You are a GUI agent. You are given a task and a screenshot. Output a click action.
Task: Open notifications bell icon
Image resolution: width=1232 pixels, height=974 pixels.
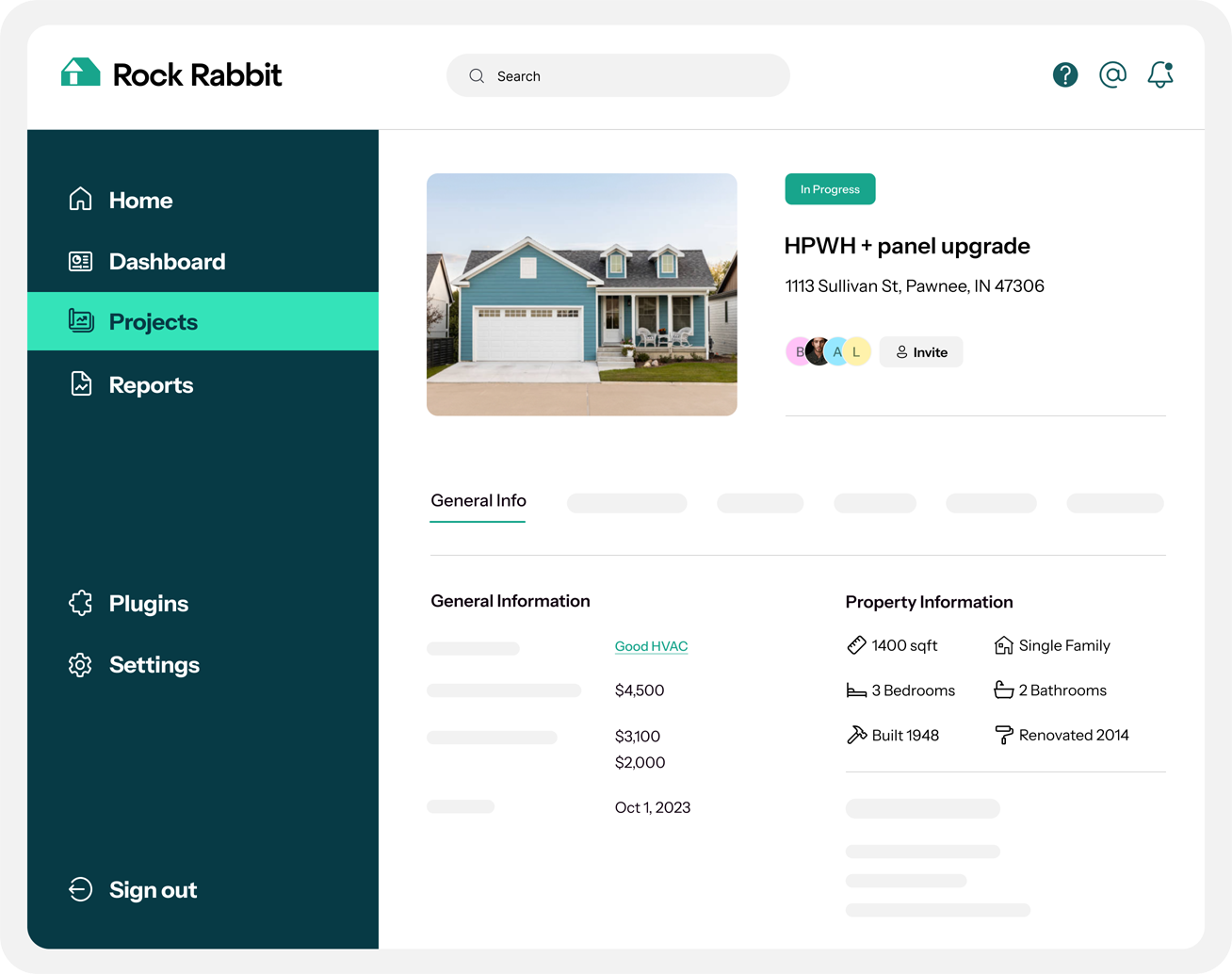point(1160,75)
